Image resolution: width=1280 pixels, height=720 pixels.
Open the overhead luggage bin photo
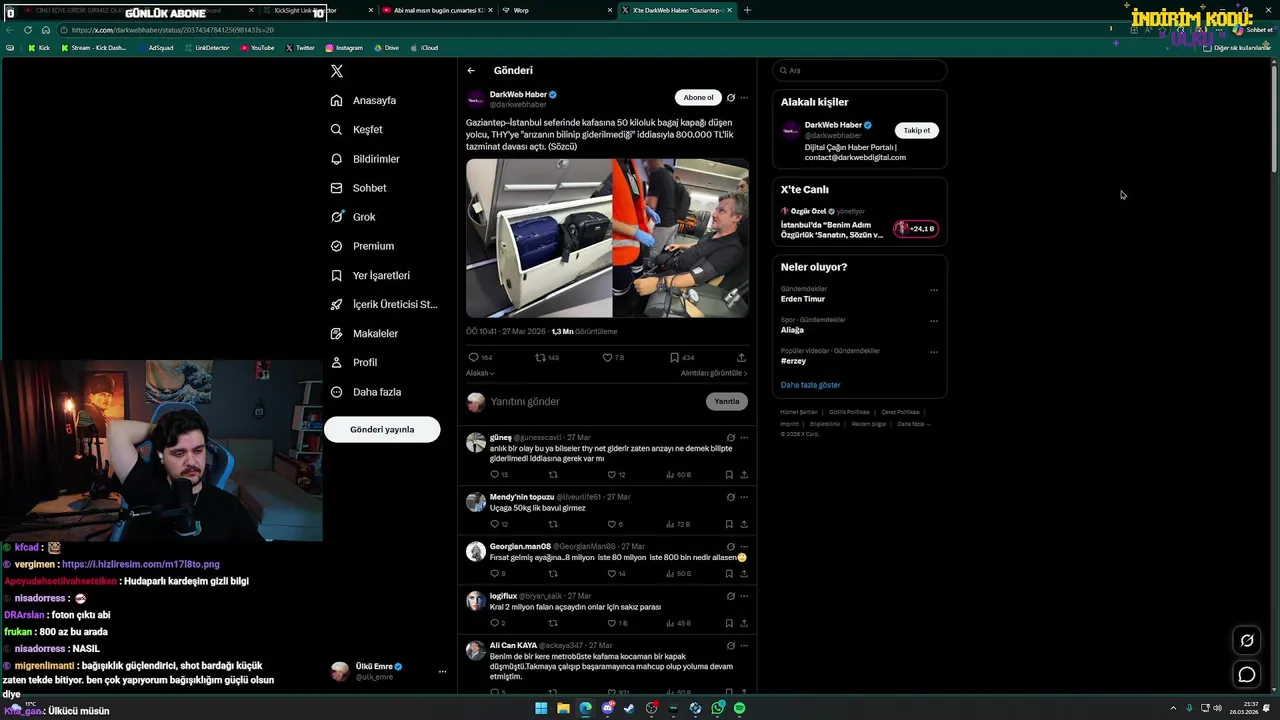tap(539, 238)
